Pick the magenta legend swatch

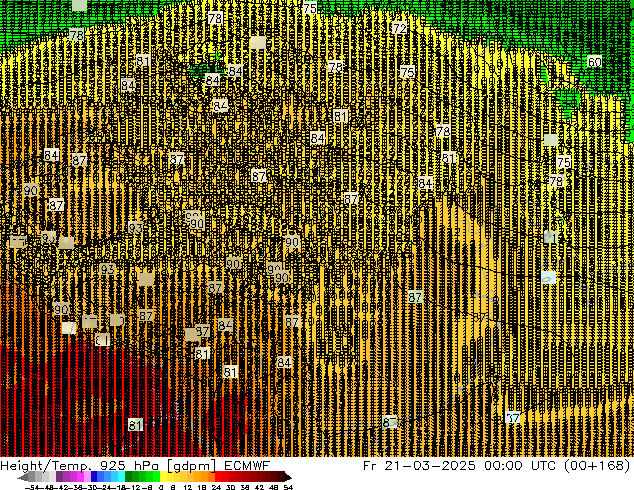[80, 477]
